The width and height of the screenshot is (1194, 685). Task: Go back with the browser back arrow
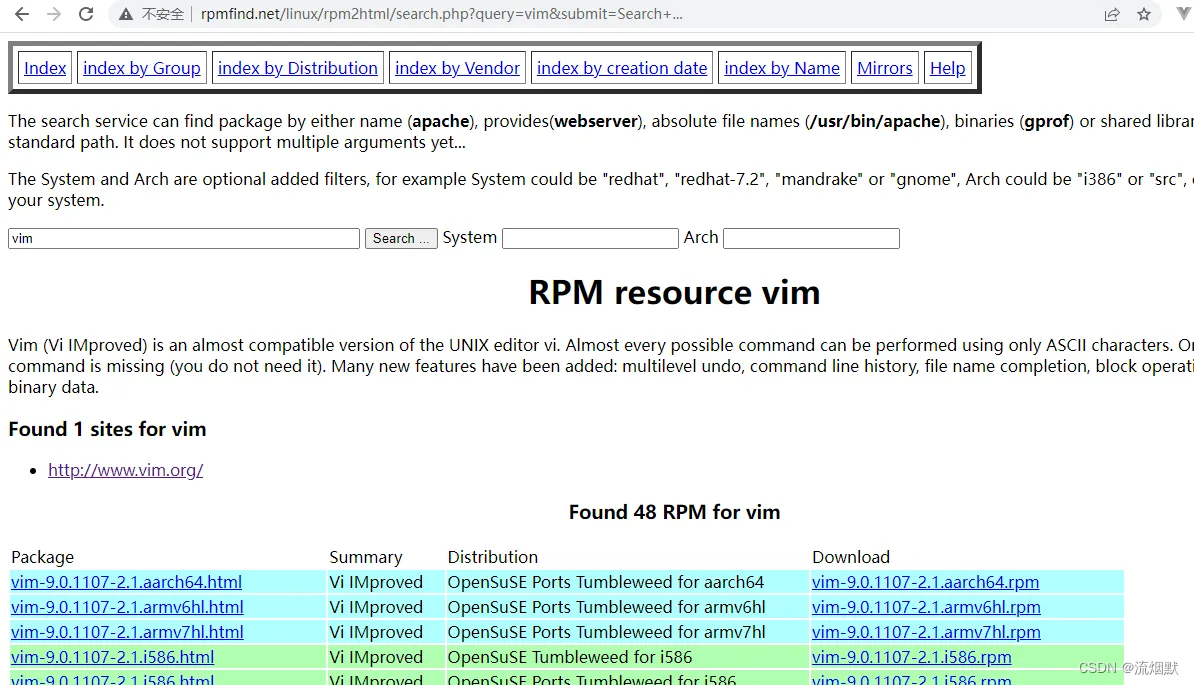22,14
